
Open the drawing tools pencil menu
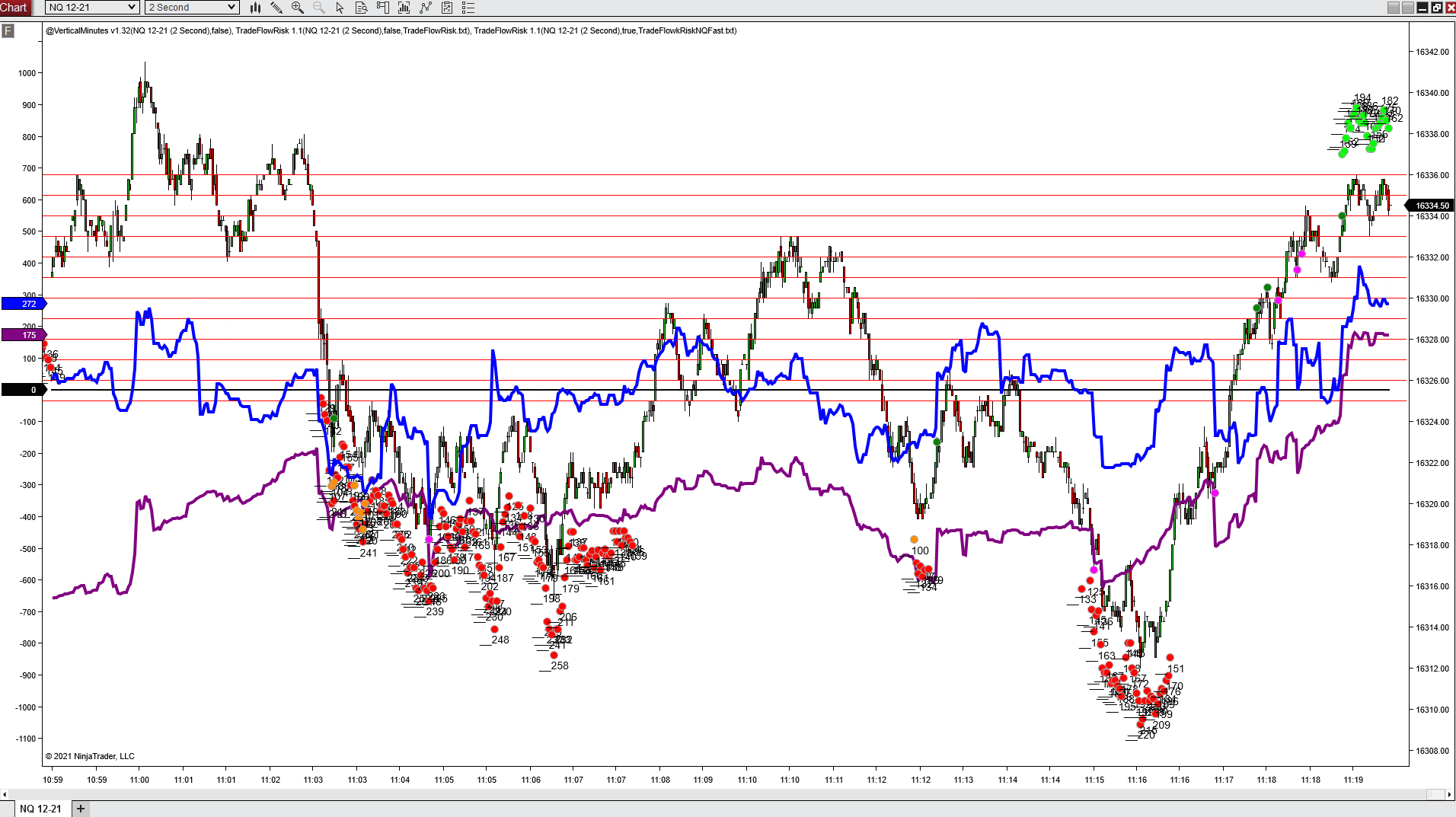click(276, 8)
